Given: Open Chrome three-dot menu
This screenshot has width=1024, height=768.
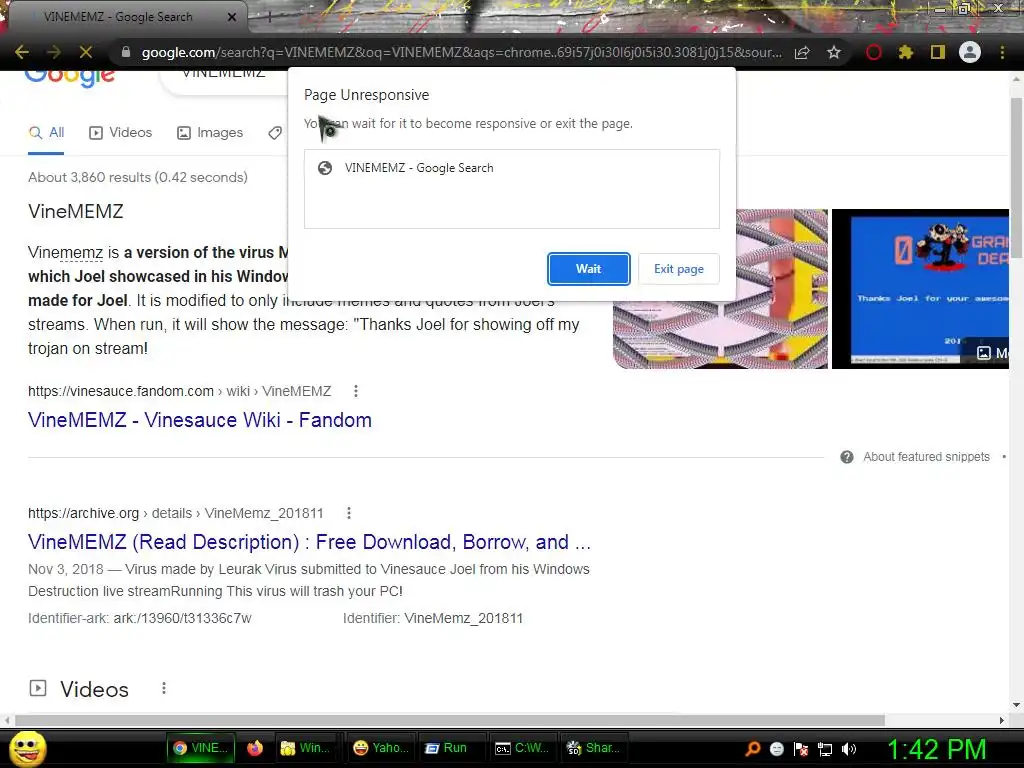Looking at the screenshot, I should [1002, 52].
